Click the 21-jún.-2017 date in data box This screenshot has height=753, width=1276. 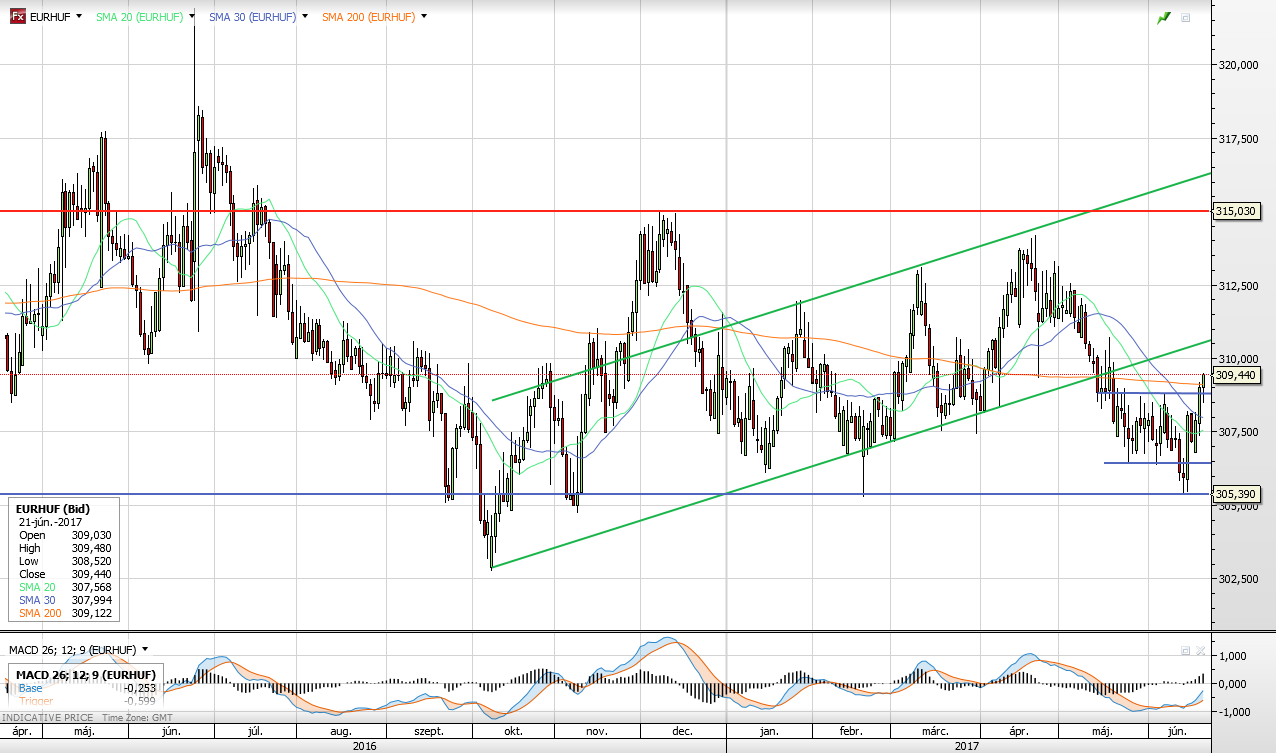coord(50,522)
